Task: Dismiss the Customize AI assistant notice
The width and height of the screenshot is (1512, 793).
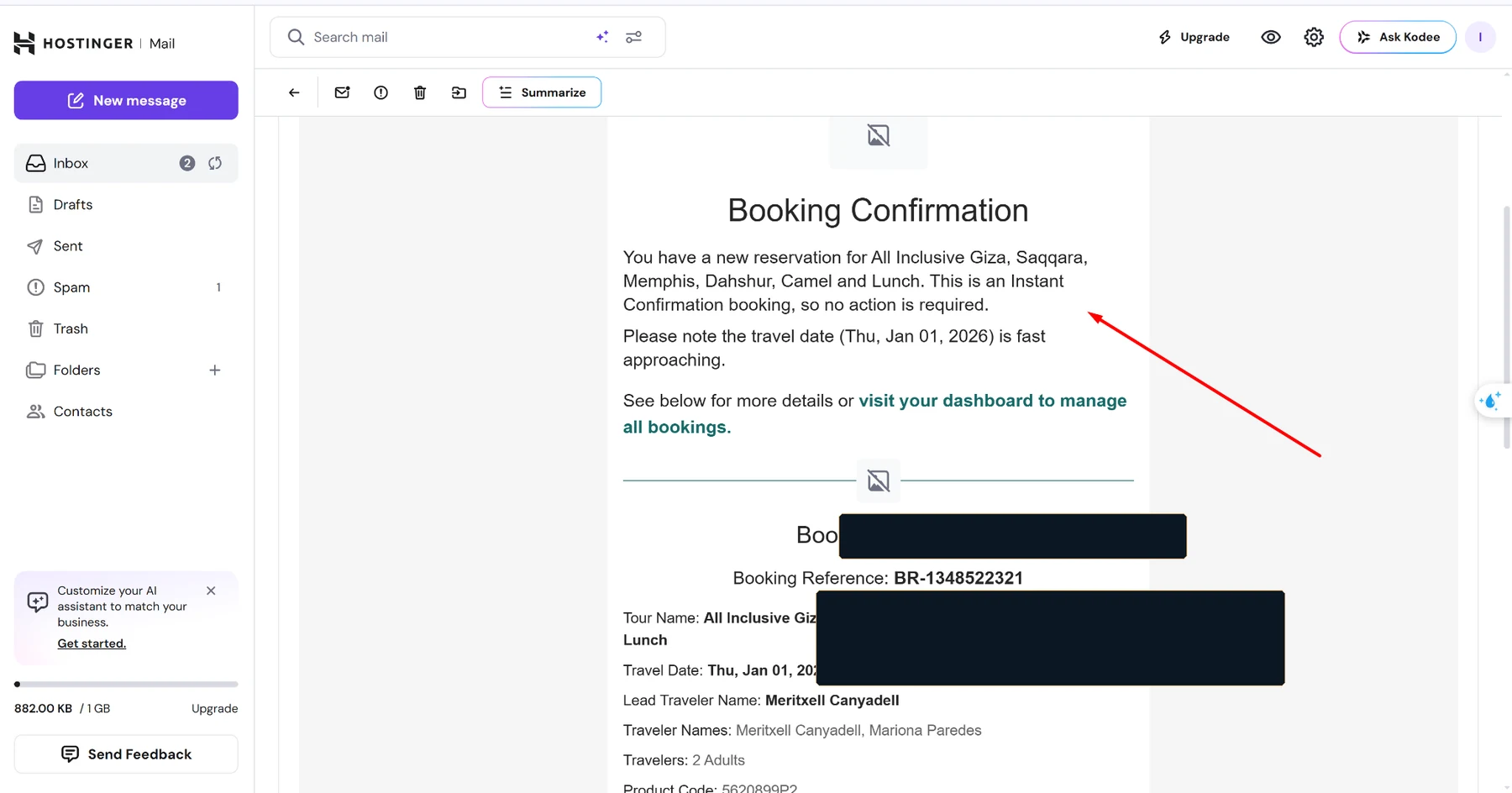Action: pos(211,591)
